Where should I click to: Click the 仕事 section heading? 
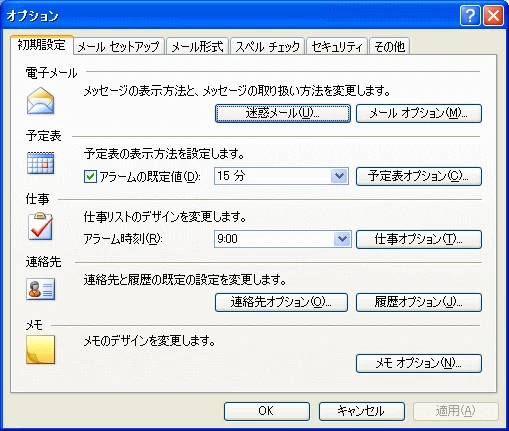click(x=37, y=199)
